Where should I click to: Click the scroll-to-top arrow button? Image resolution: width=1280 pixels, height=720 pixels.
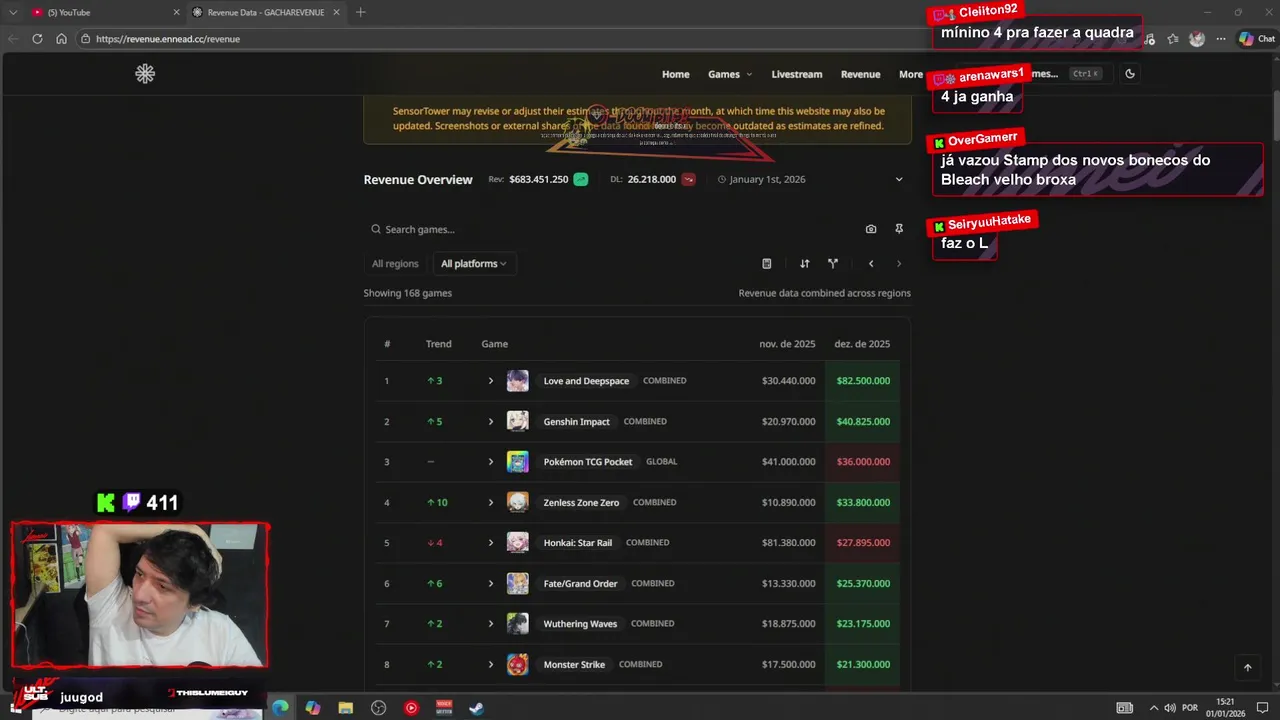(x=1247, y=667)
